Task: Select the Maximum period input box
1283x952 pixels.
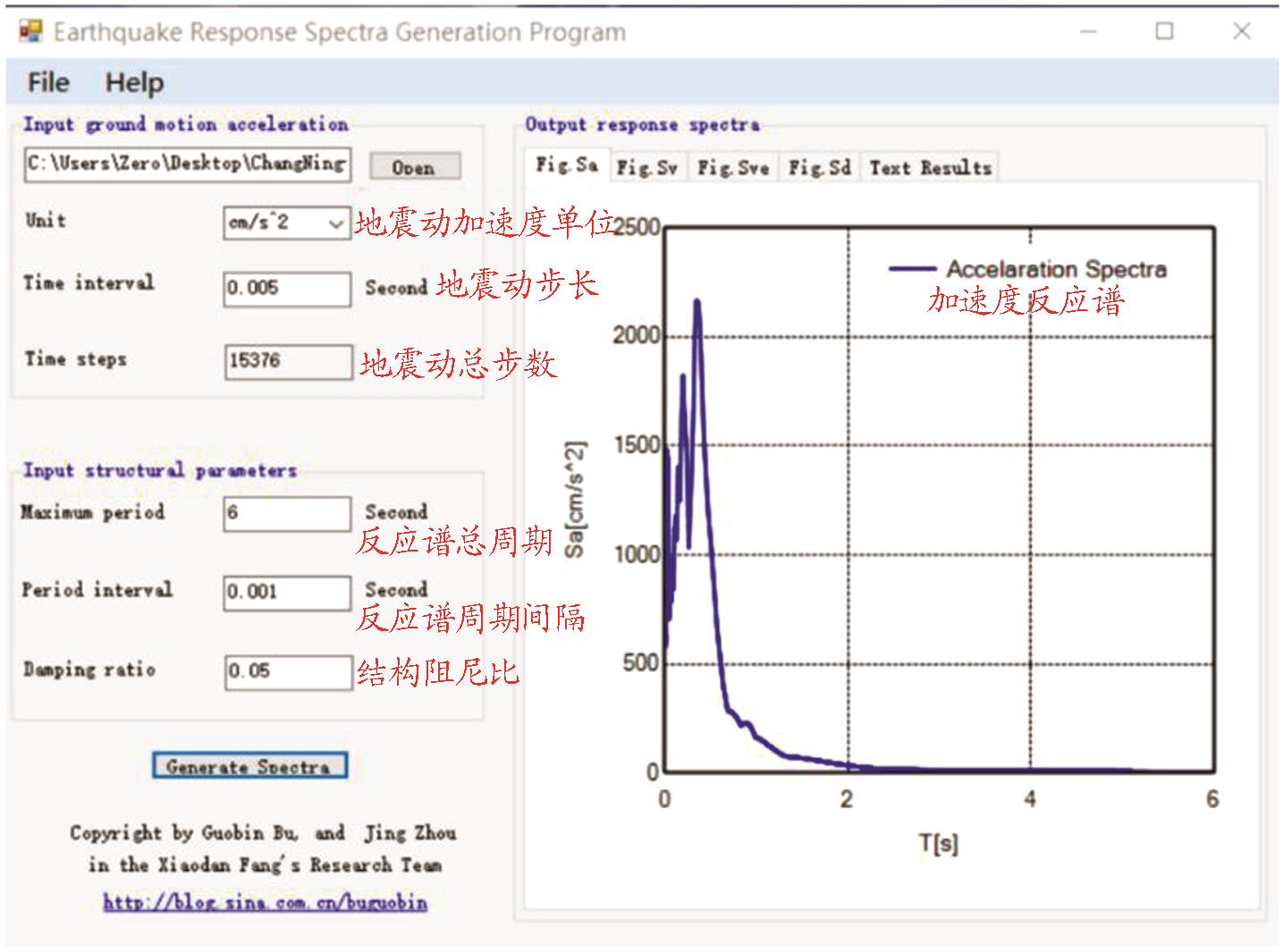Action: tap(286, 514)
